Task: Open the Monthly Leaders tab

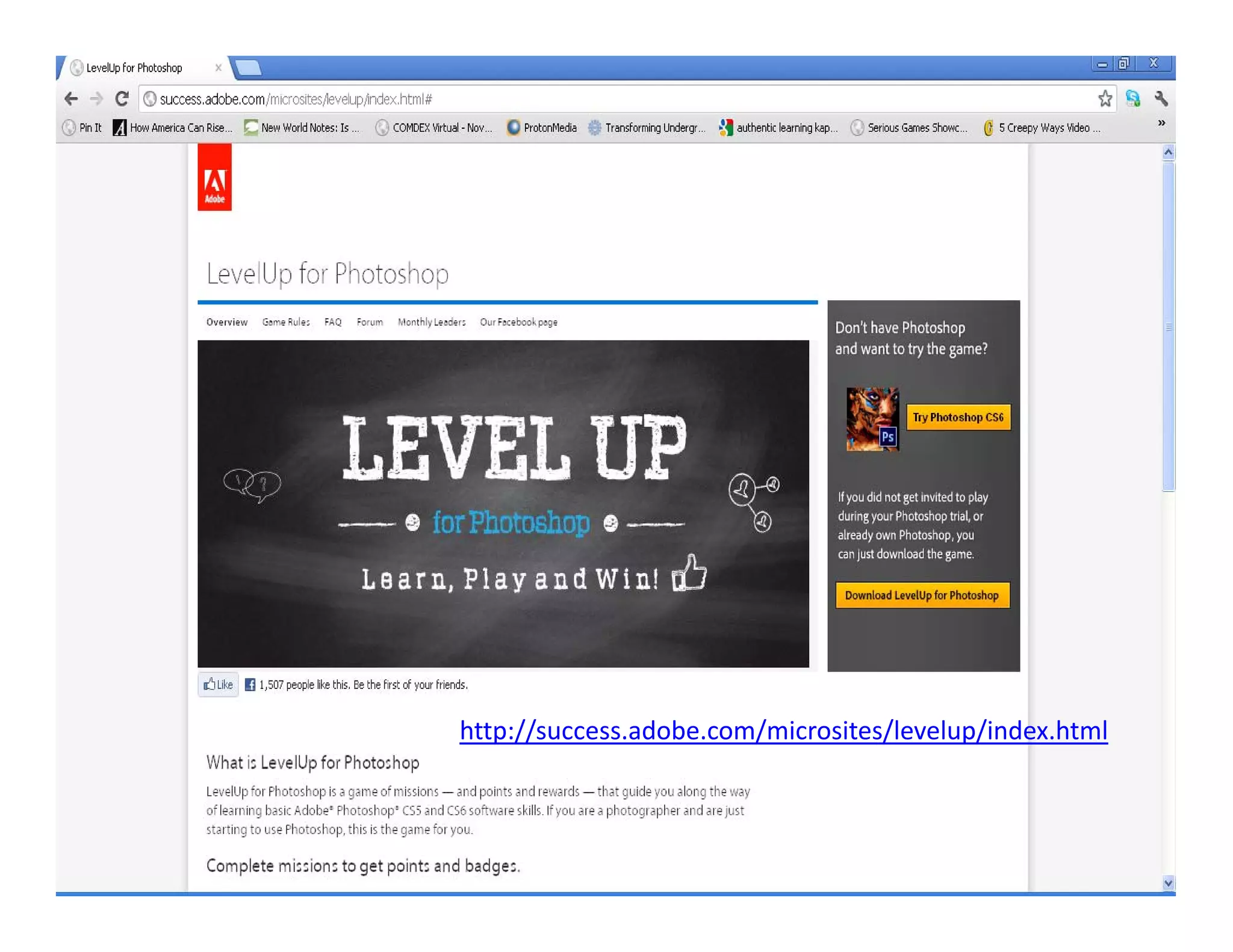Action: pyautogui.click(x=432, y=322)
